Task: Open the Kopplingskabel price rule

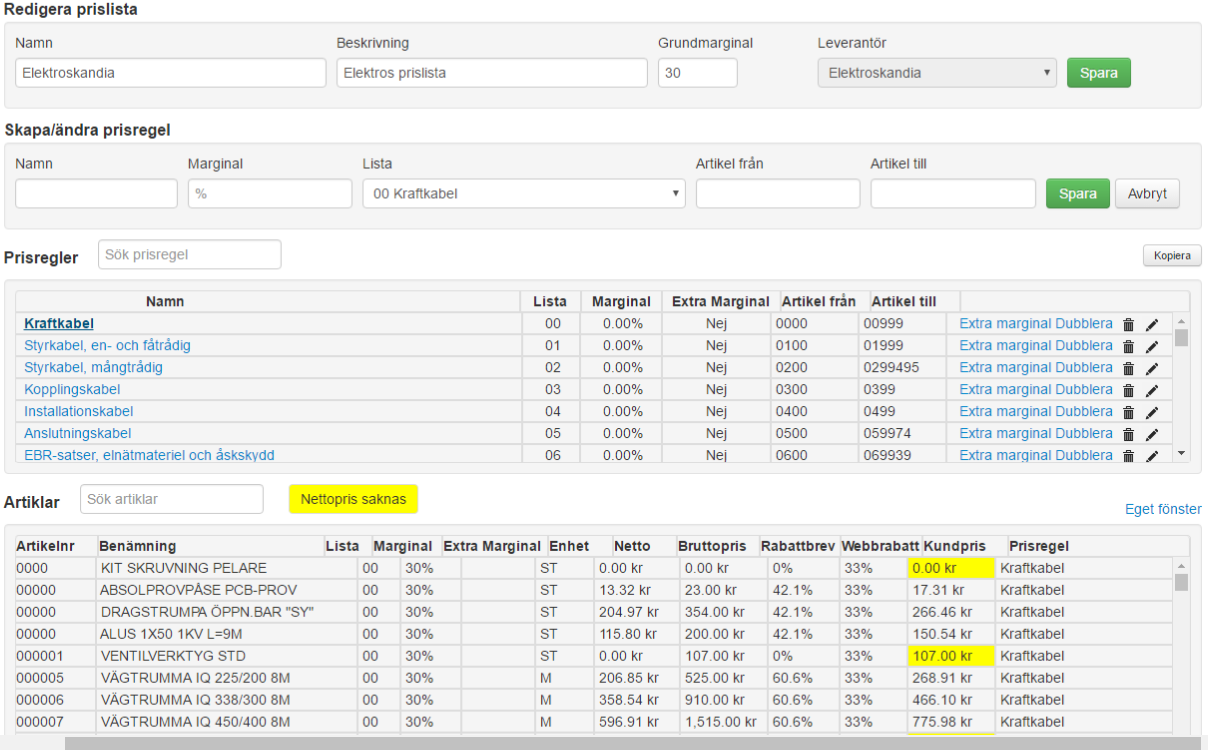Action: click(x=72, y=389)
